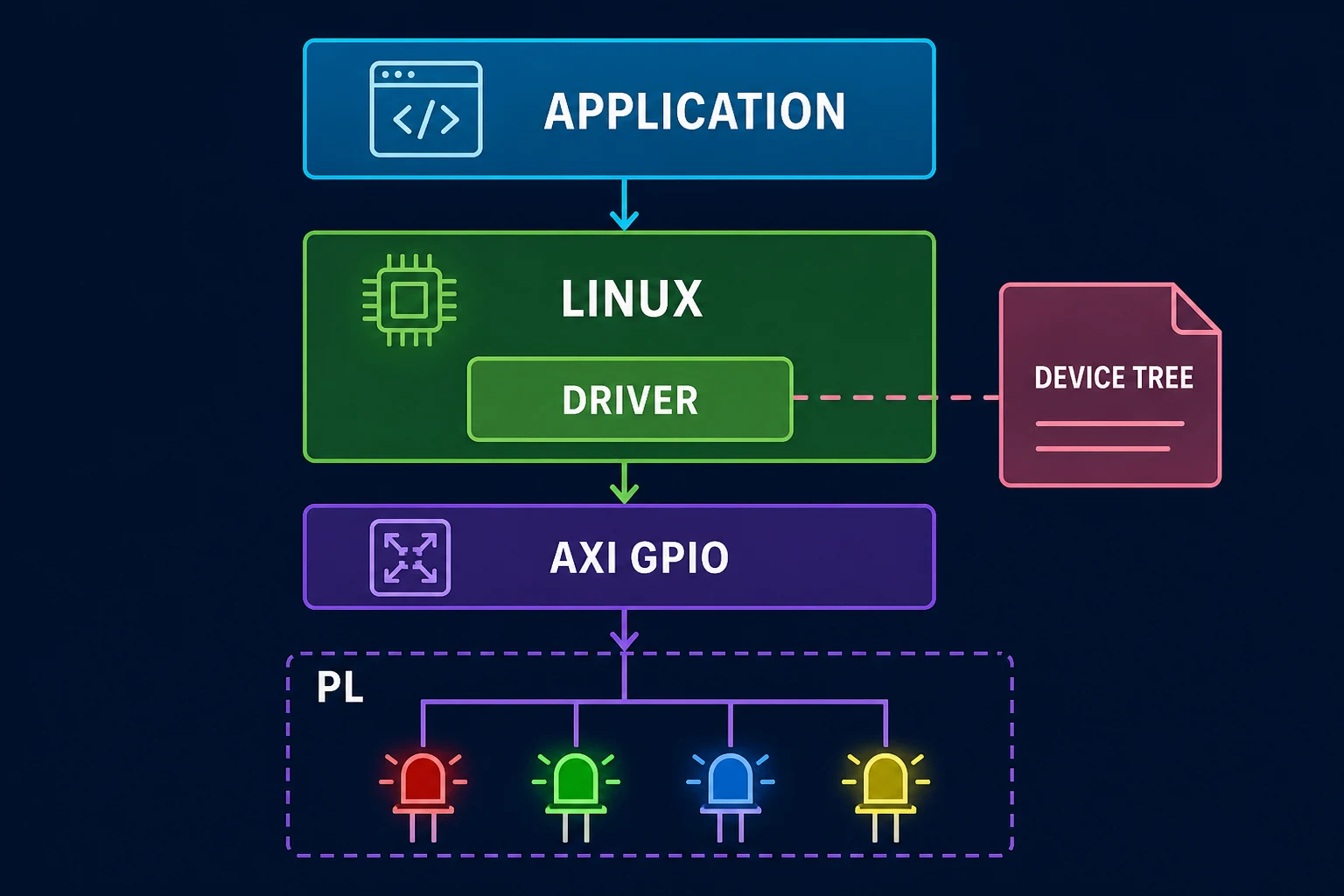The width and height of the screenshot is (1344, 896).
Task: Select the yellow LED icon
Action: pyautogui.click(x=885, y=796)
